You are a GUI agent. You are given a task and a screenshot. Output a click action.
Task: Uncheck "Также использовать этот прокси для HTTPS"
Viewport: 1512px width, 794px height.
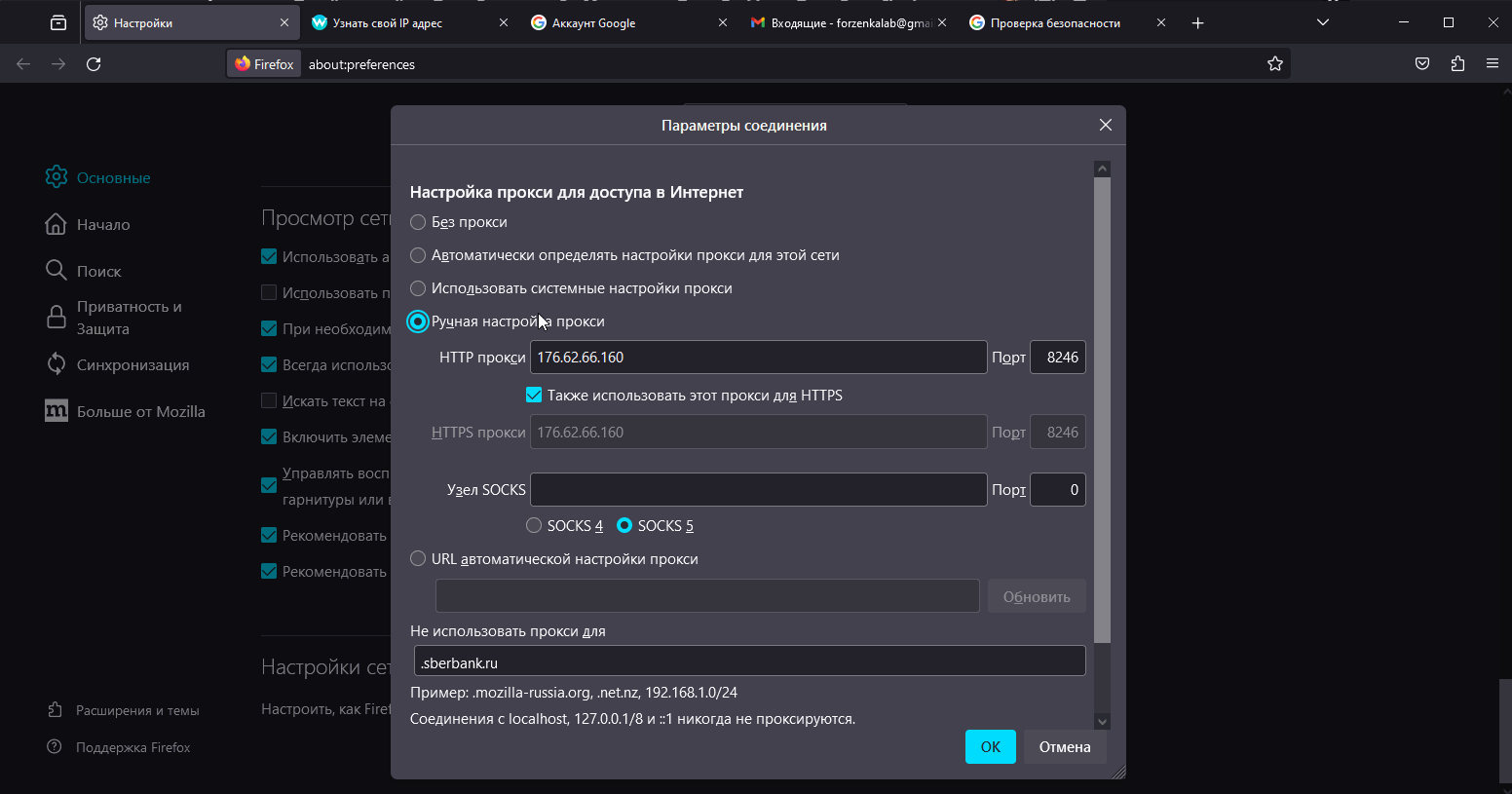point(534,396)
